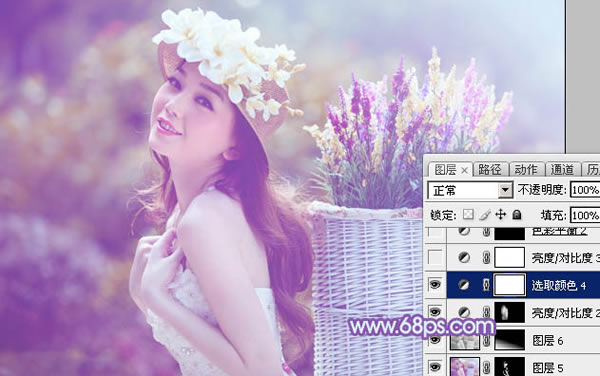Click mask link icon of 图层 5
The height and width of the screenshot is (376, 600).
tap(486, 368)
